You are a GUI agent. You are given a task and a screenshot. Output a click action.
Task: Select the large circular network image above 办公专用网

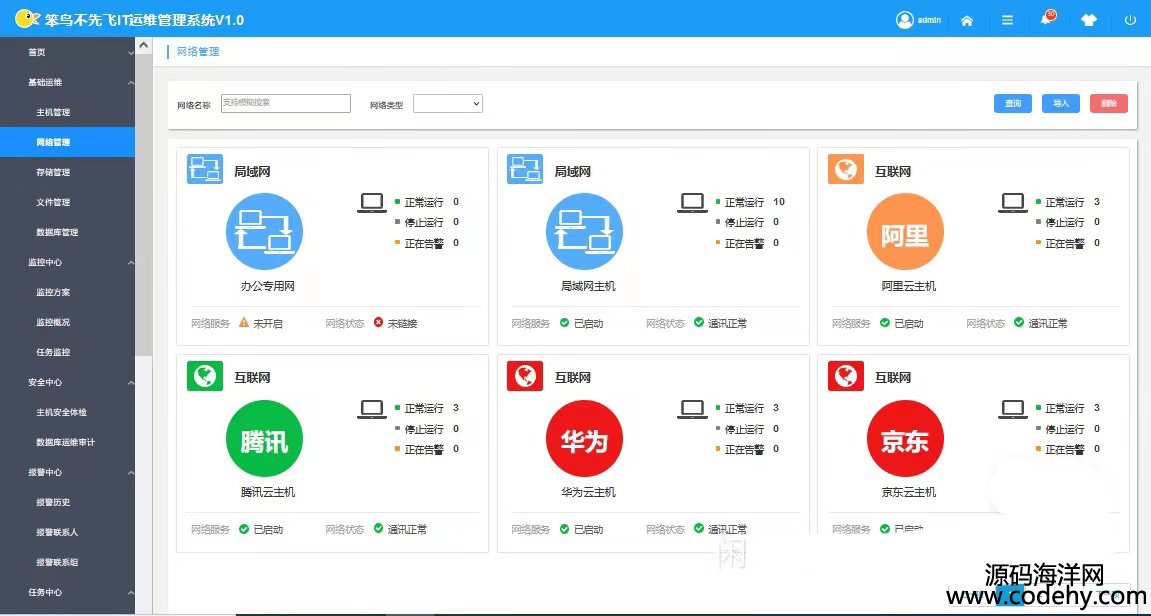coord(264,232)
